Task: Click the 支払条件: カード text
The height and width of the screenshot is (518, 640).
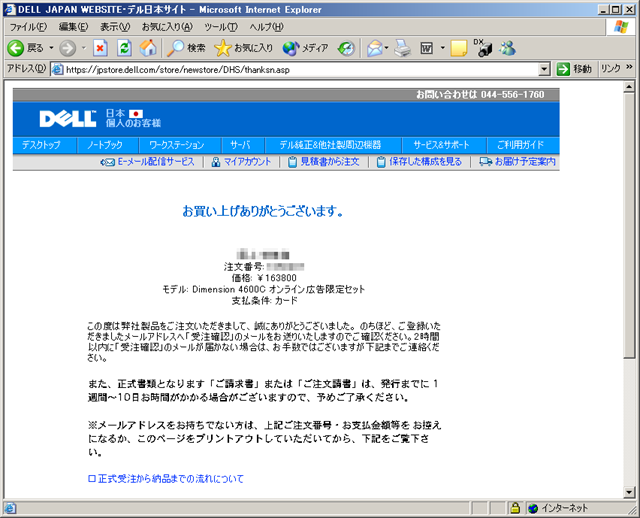Action: pyautogui.click(x=264, y=301)
